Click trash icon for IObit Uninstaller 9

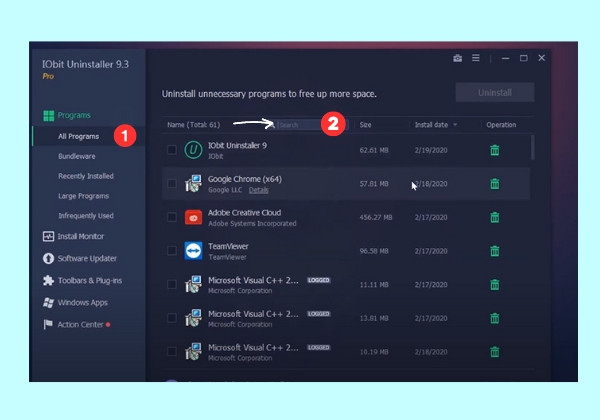pos(494,150)
